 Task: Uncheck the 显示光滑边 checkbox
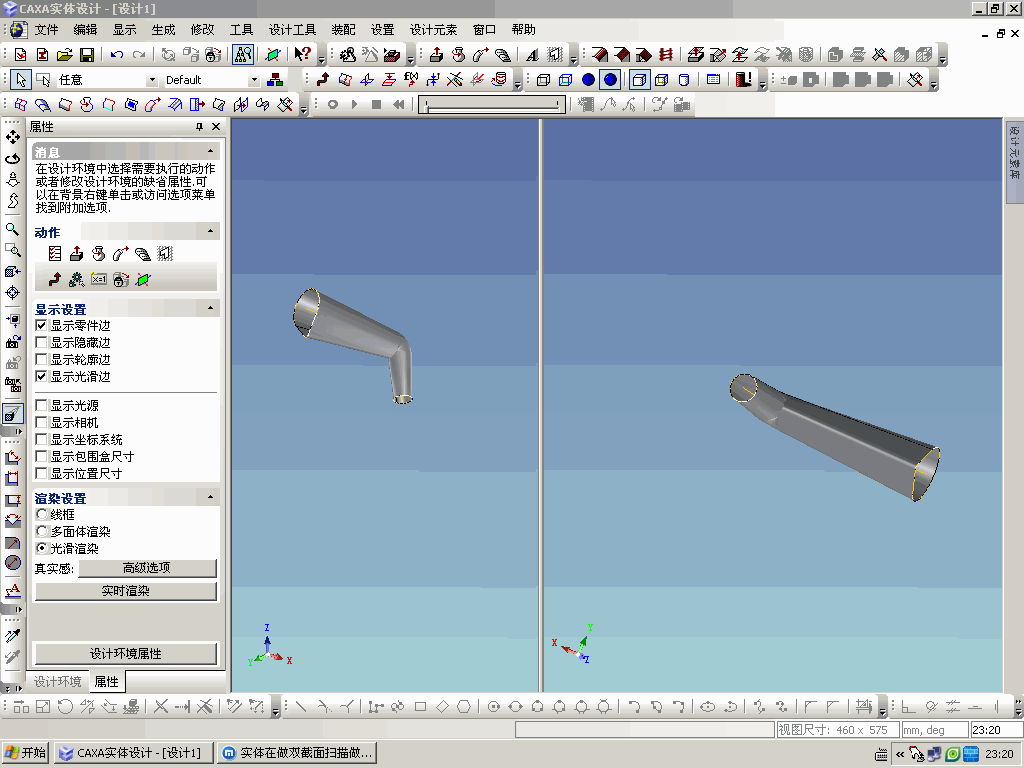pyautogui.click(x=41, y=376)
